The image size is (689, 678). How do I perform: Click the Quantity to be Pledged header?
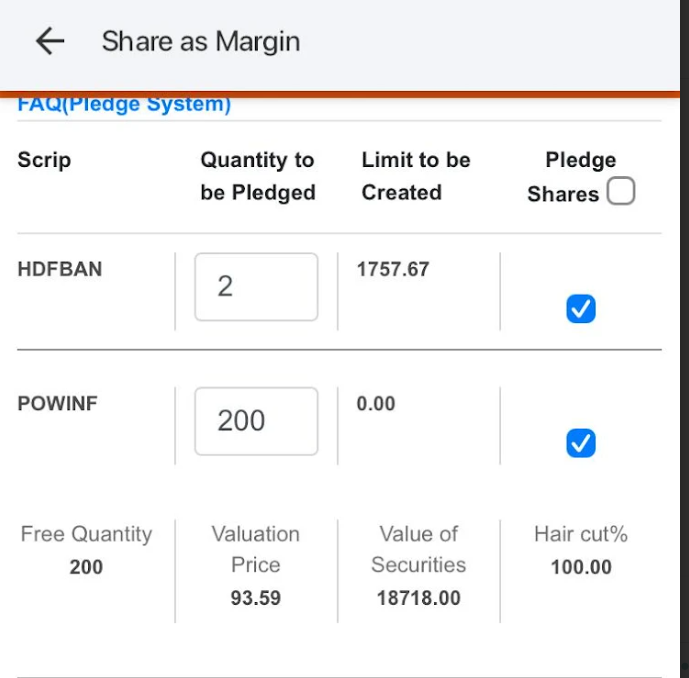click(257, 176)
